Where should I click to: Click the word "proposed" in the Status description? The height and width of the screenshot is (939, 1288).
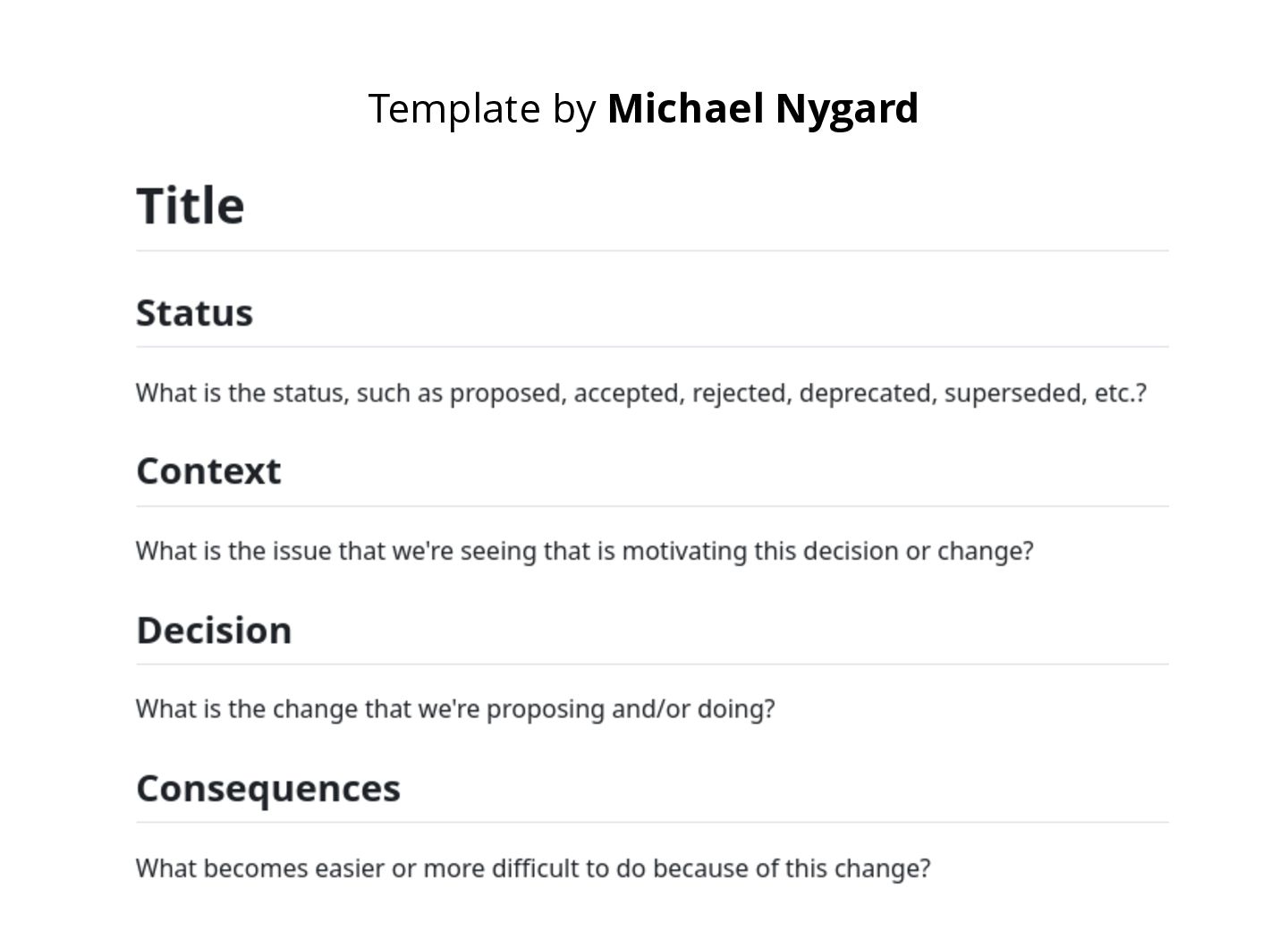[507, 393]
